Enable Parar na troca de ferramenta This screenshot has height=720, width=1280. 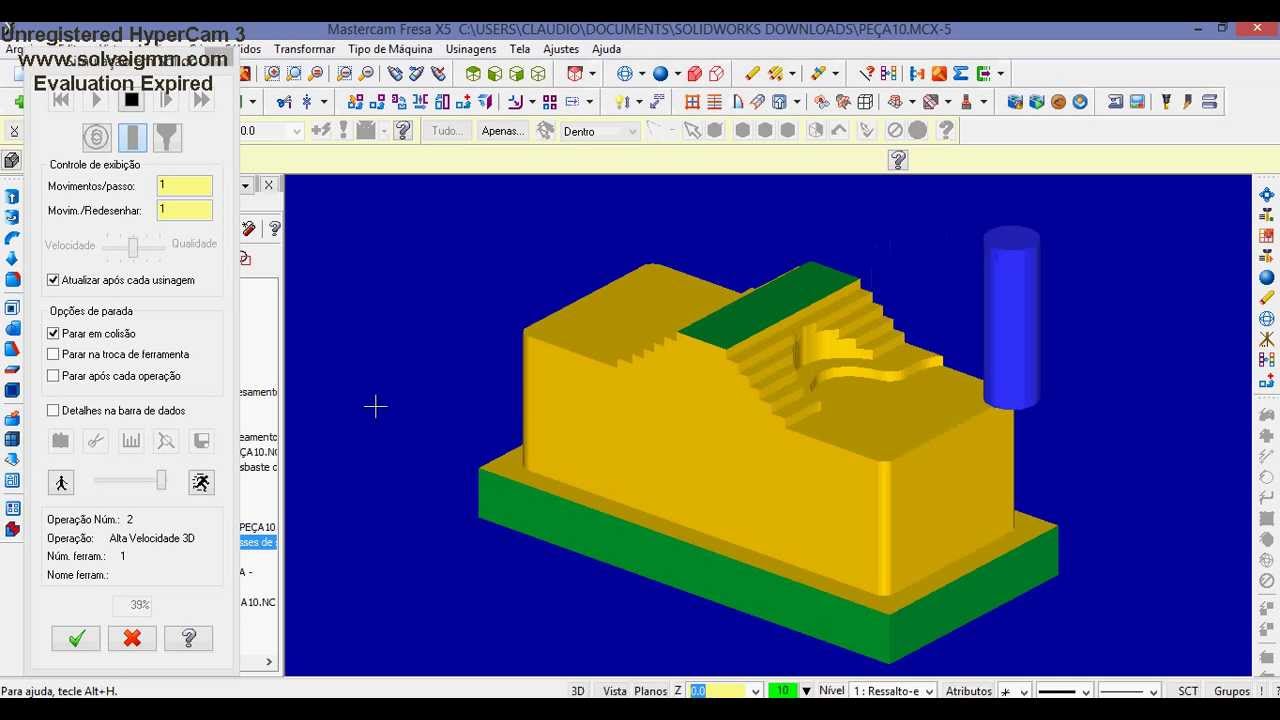[x=54, y=354]
